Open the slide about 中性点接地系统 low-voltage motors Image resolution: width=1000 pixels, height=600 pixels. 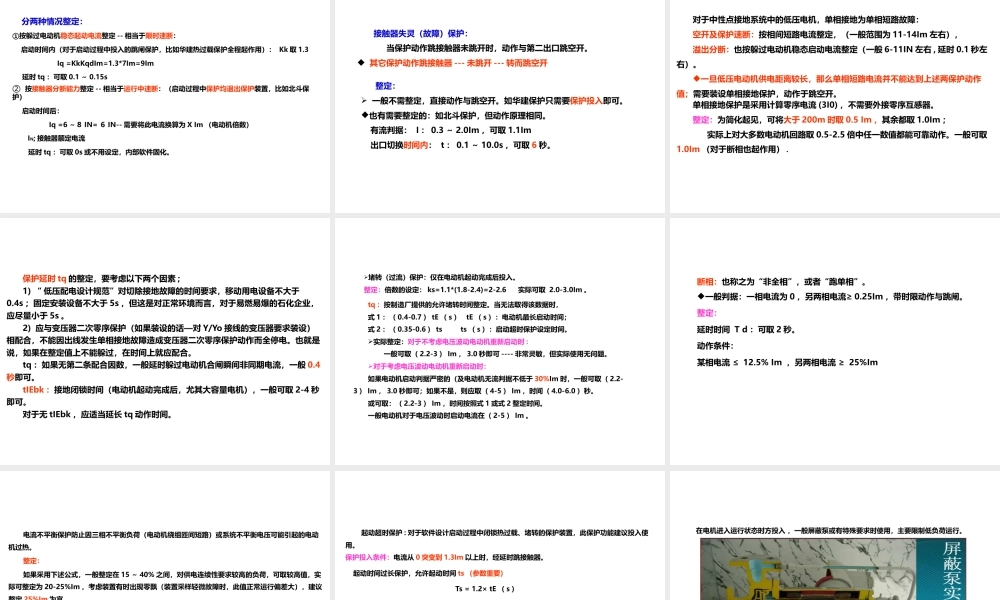pos(835,106)
